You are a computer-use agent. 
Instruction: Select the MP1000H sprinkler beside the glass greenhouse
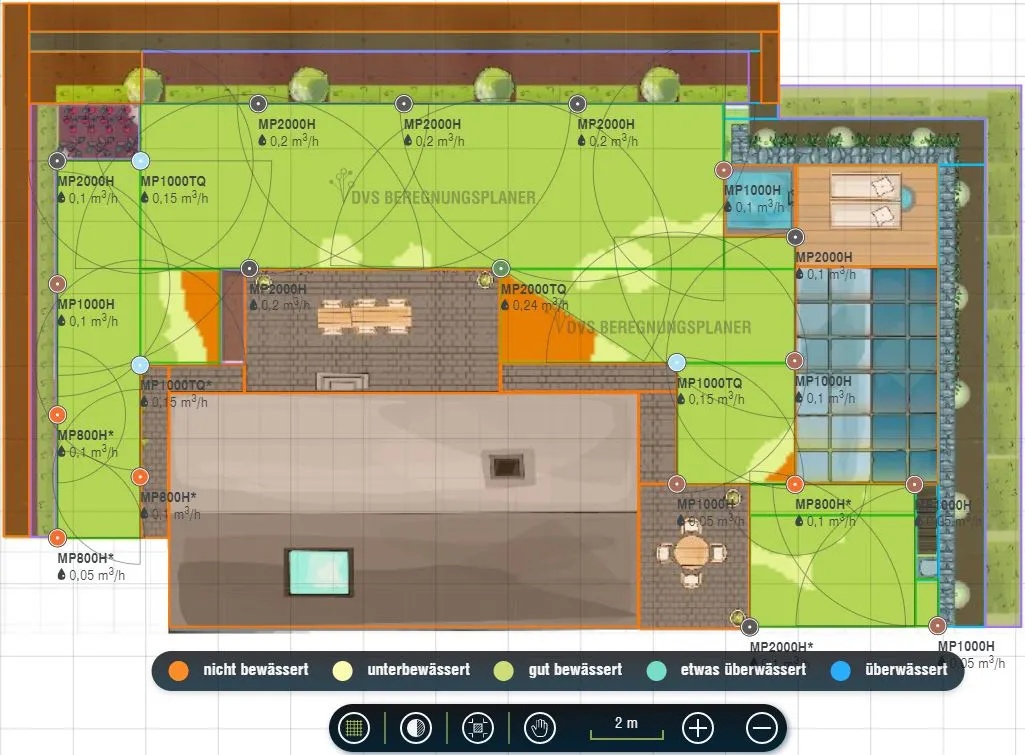coord(794,360)
